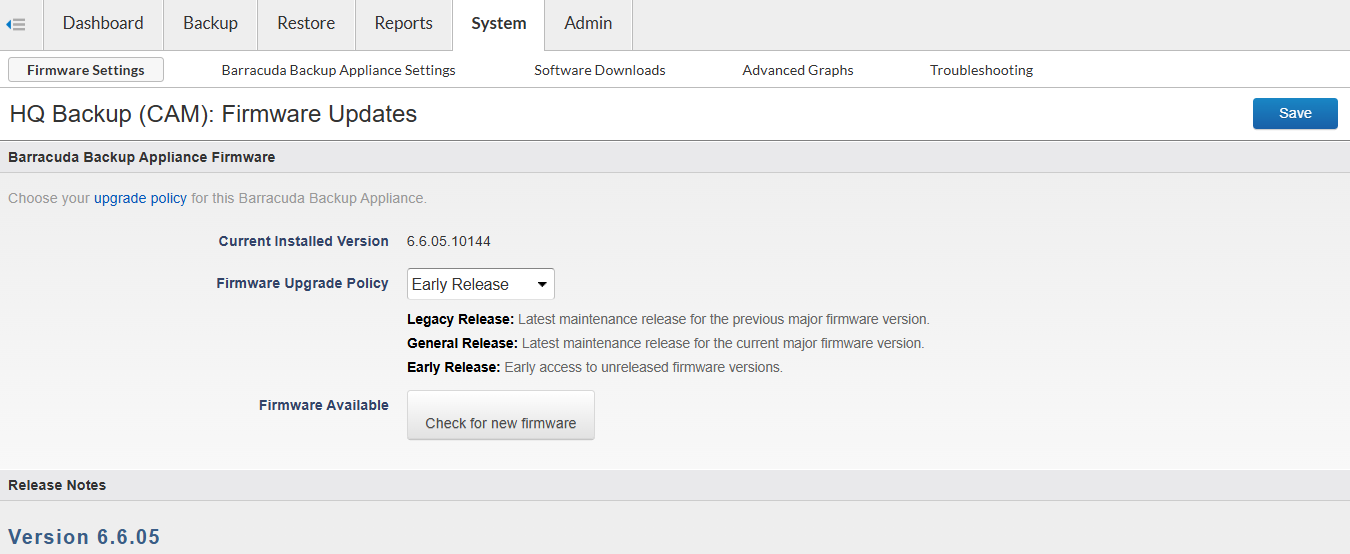
Task: Switch to the Backup tab
Action: point(210,24)
